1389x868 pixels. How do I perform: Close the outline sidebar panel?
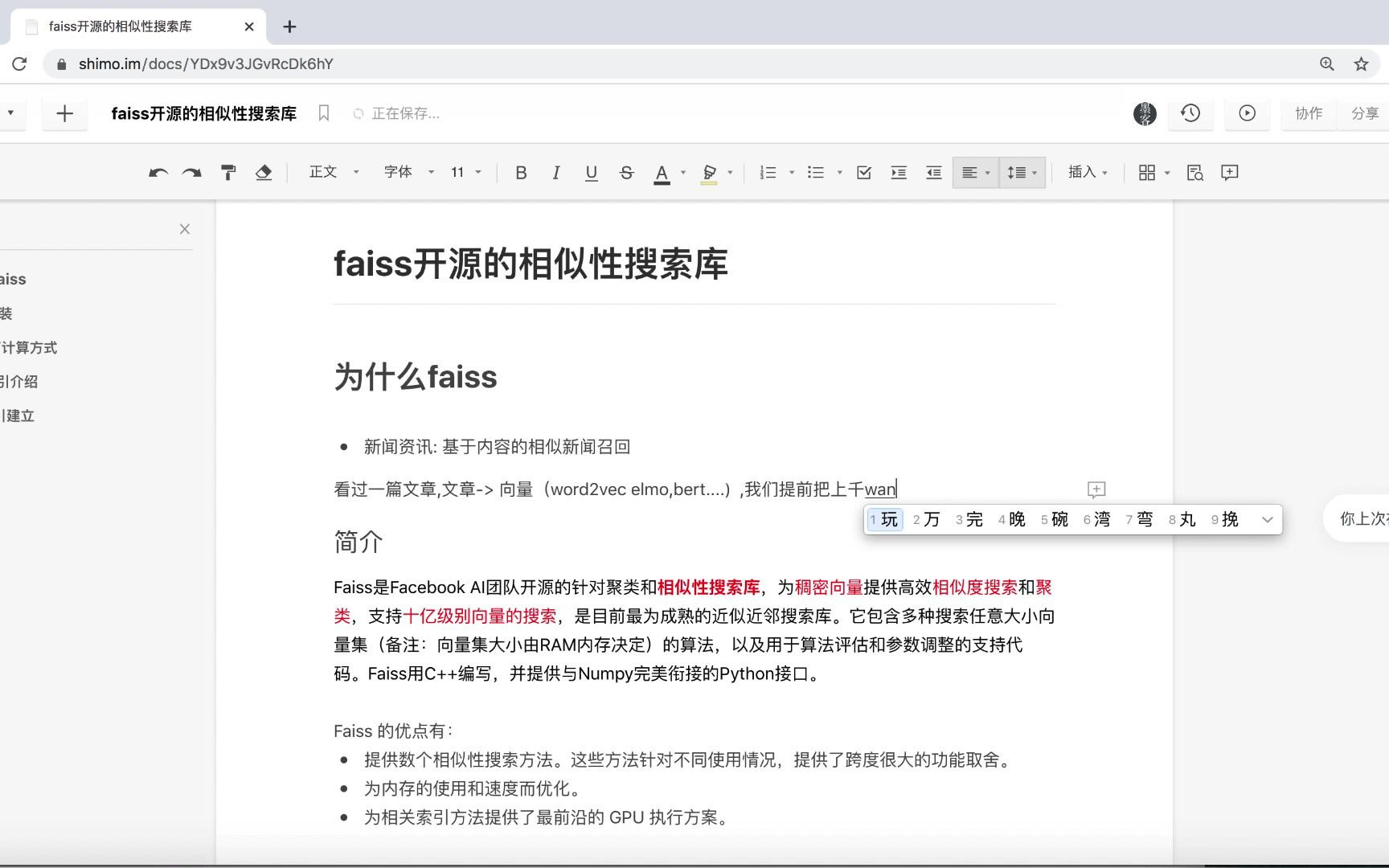point(185,229)
